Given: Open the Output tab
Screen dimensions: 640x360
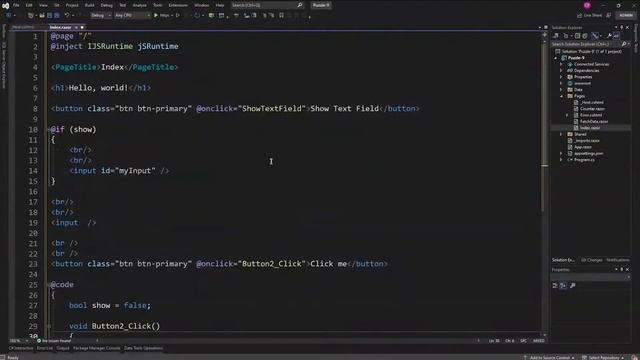Looking at the screenshot, I should [x=63, y=348].
